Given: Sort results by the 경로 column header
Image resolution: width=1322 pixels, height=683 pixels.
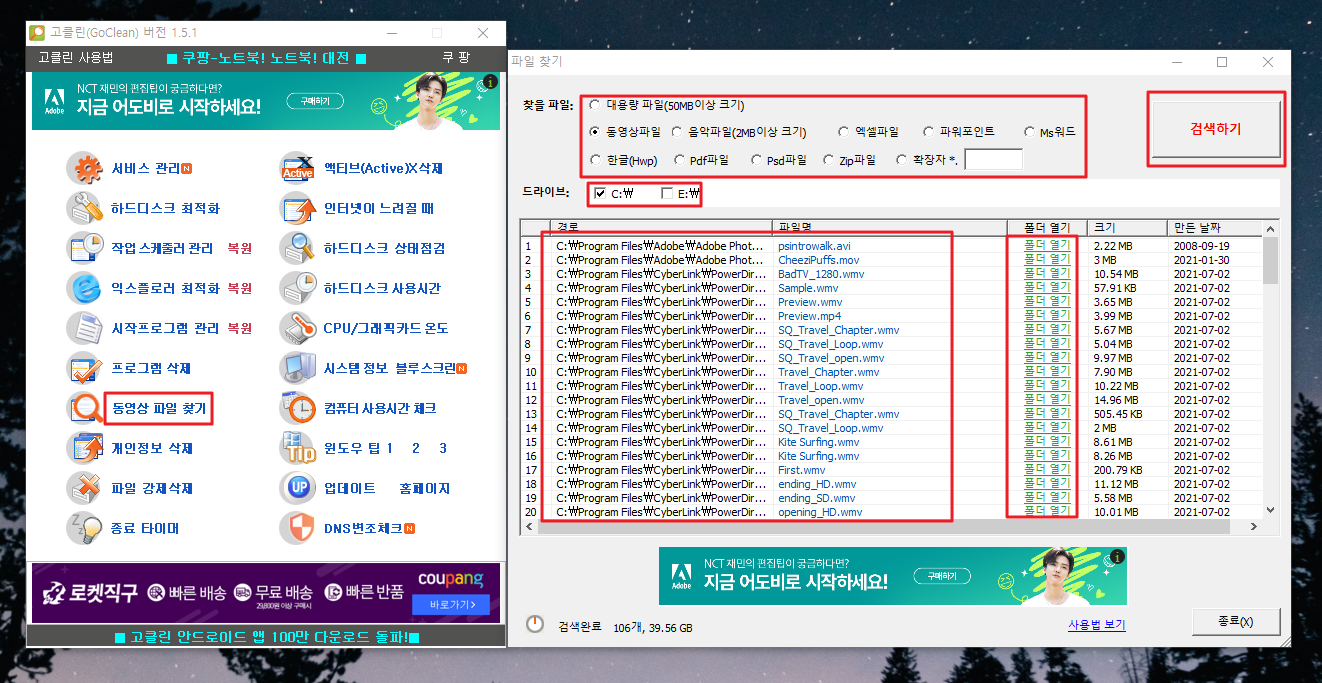Looking at the screenshot, I should (x=661, y=227).
